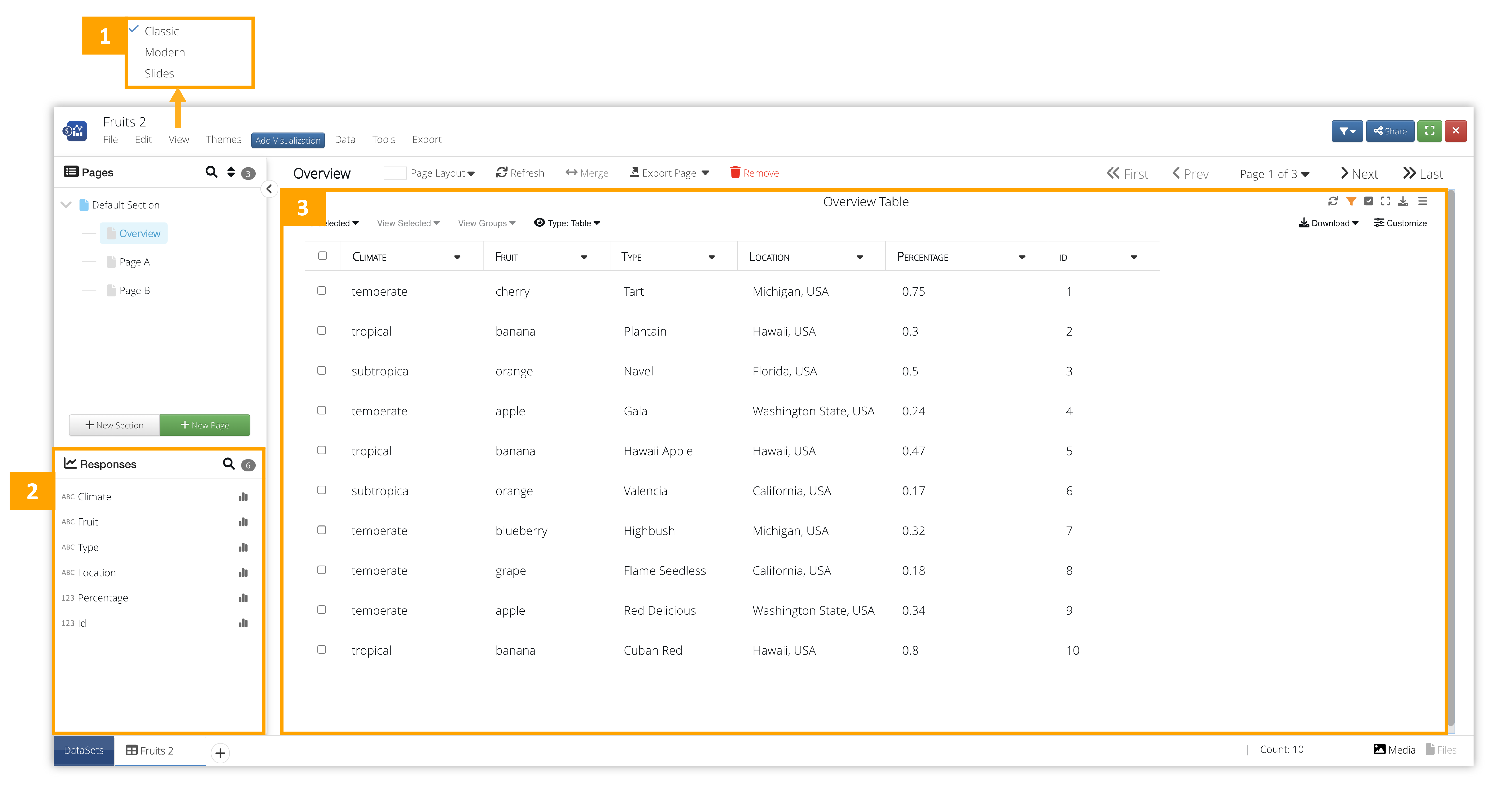Open the Edit menu
Viewport: 1494px width, 812px height.
[143, 140]
